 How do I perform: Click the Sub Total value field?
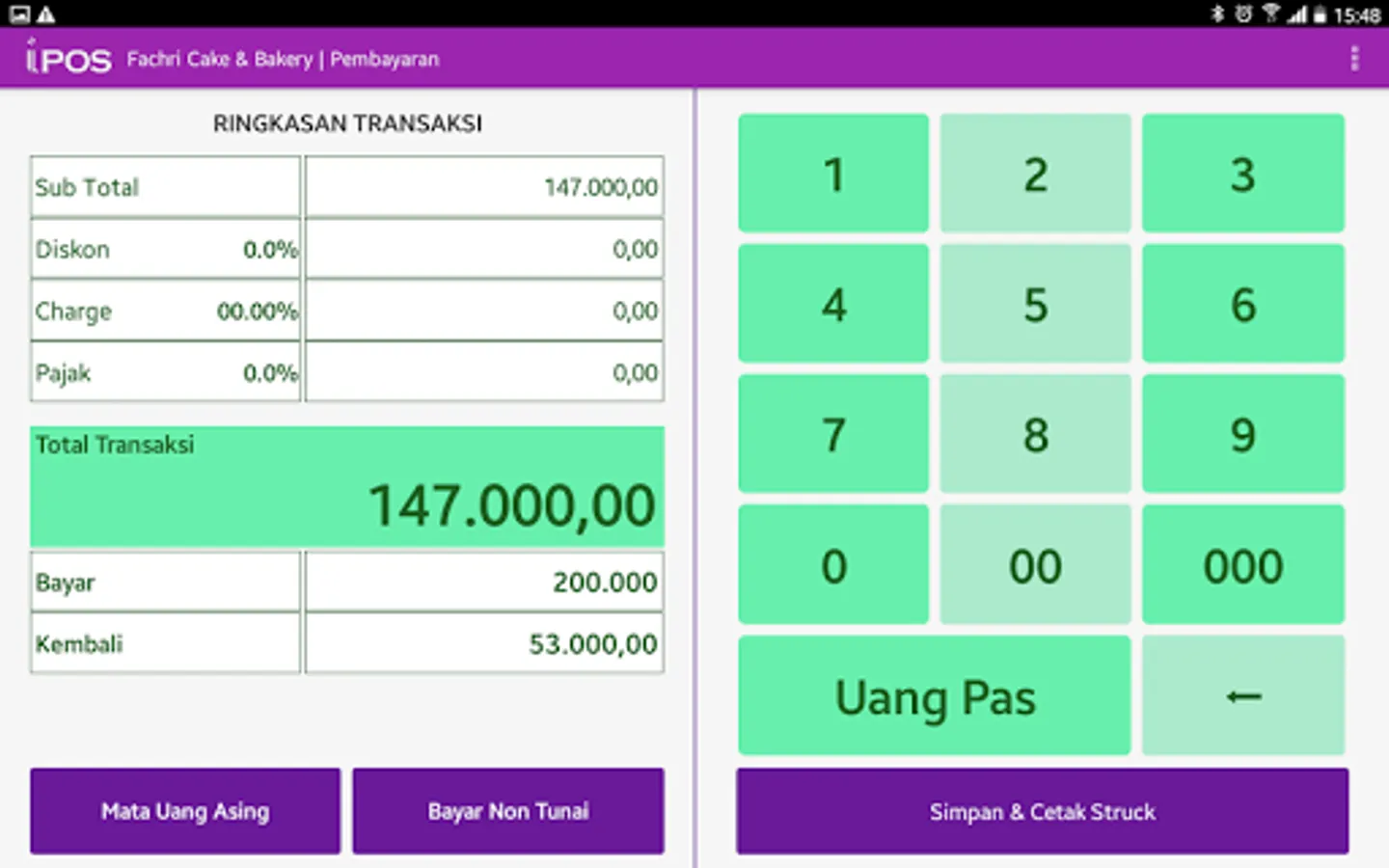[482, 186]
